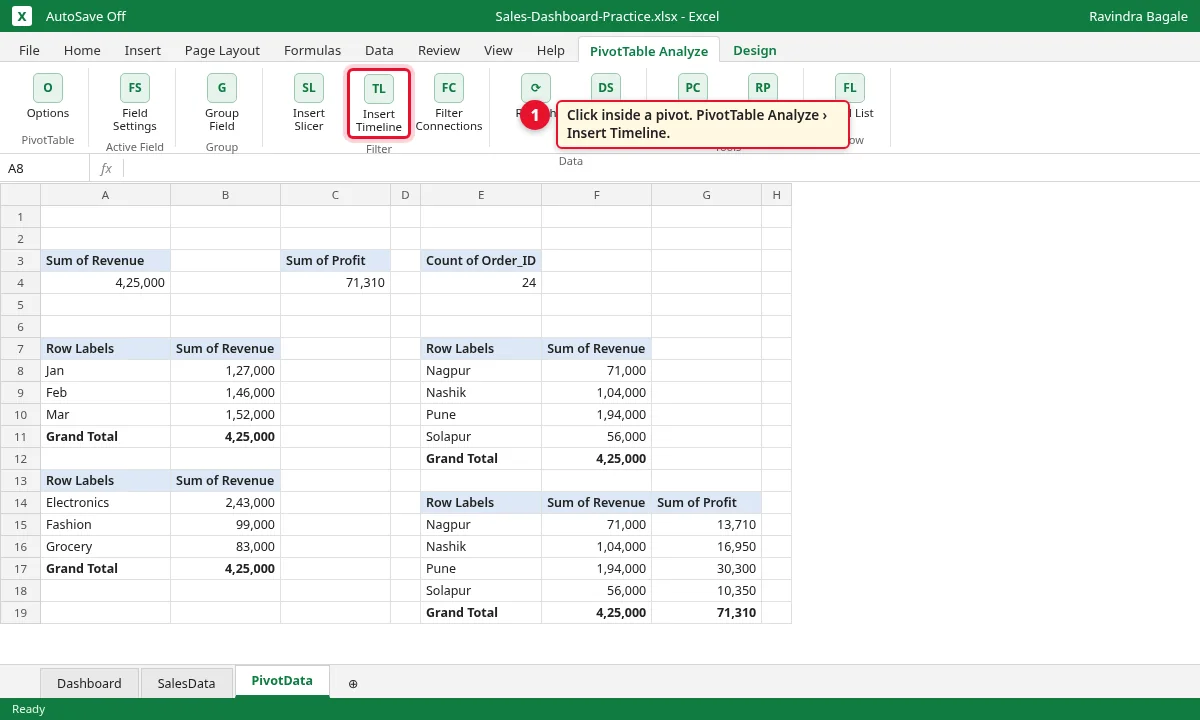Select the Sum of Profit header in C3
The height and width of the screenshot is (720, 1200).
[336, 260]
